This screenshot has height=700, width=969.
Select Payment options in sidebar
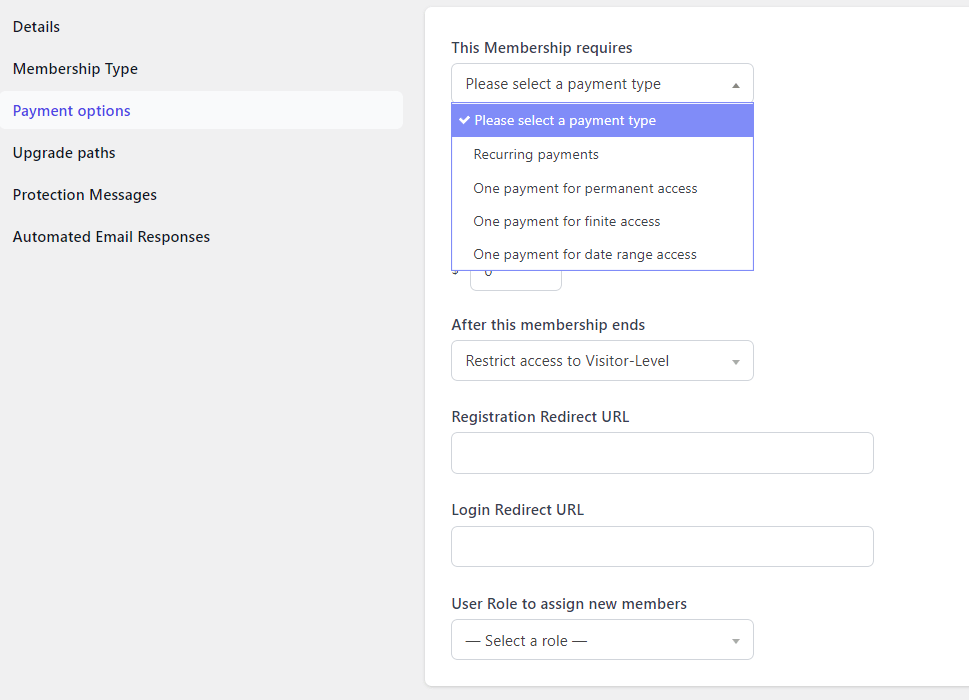pyautogui.click(x=201, y=111)
